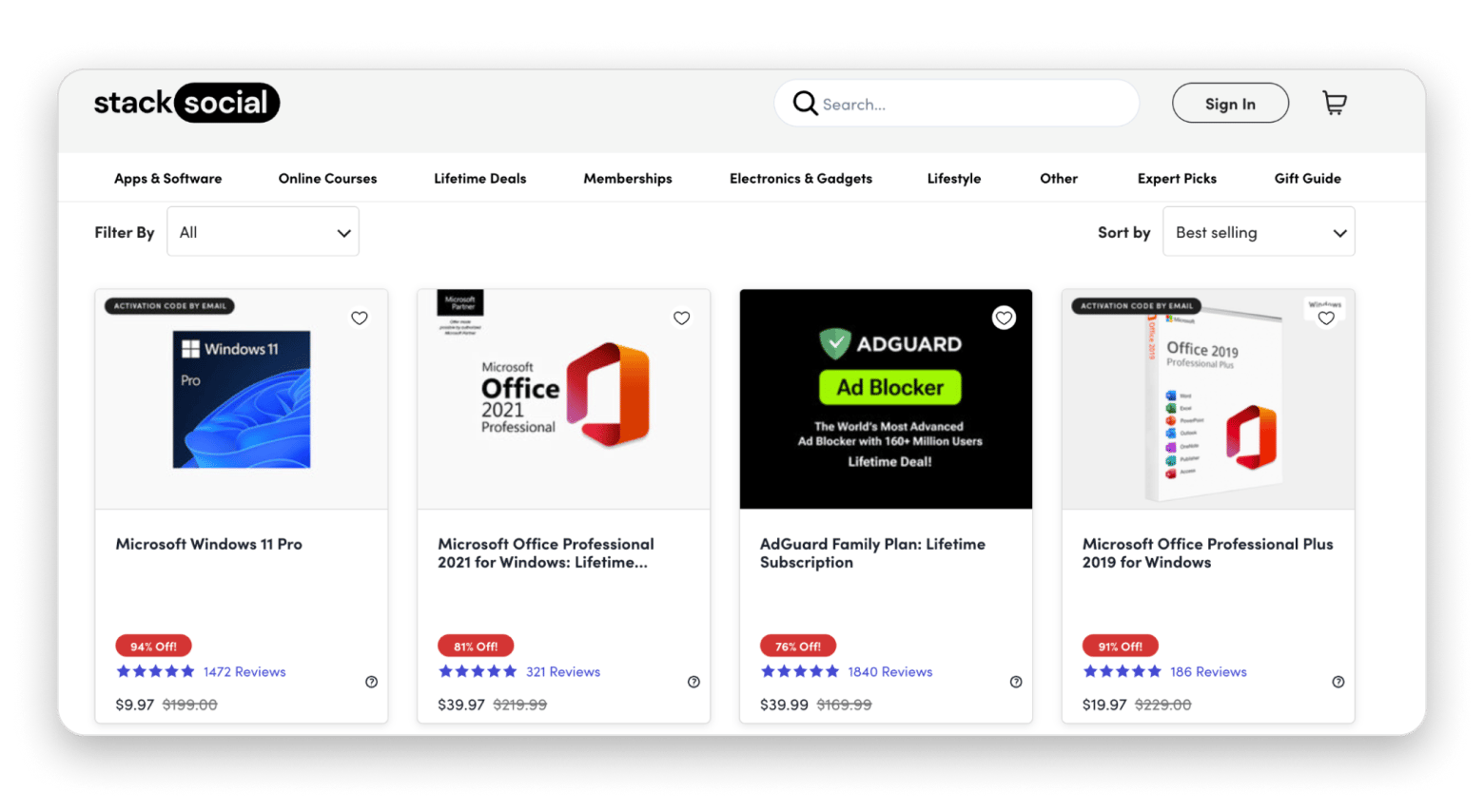Open the shopping cart icon

coord(1334,103)
